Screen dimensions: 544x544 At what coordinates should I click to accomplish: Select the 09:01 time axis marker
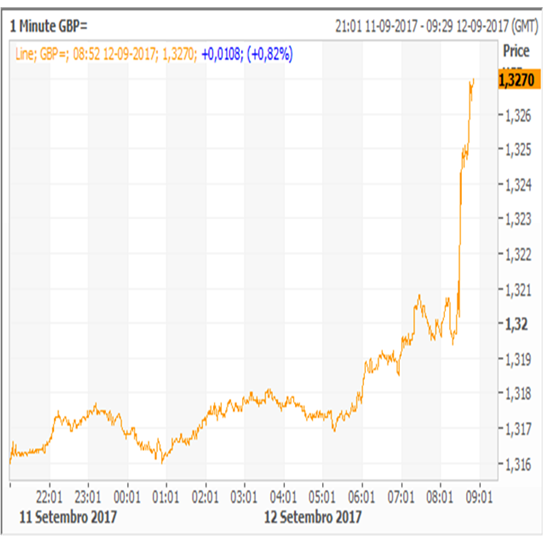pyautogui.click(x=479, y=497)
